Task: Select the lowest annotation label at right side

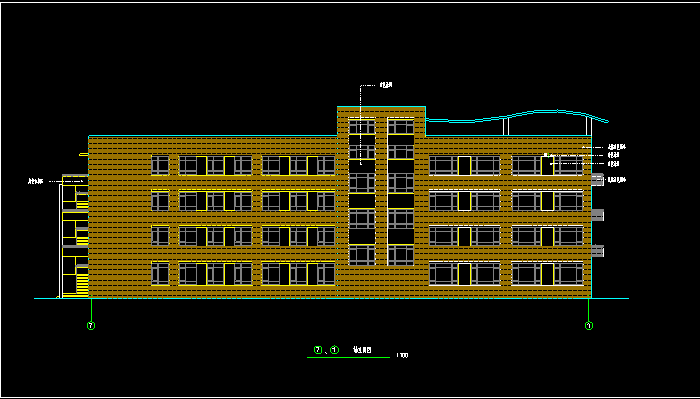Action: [x=617, y=180]
